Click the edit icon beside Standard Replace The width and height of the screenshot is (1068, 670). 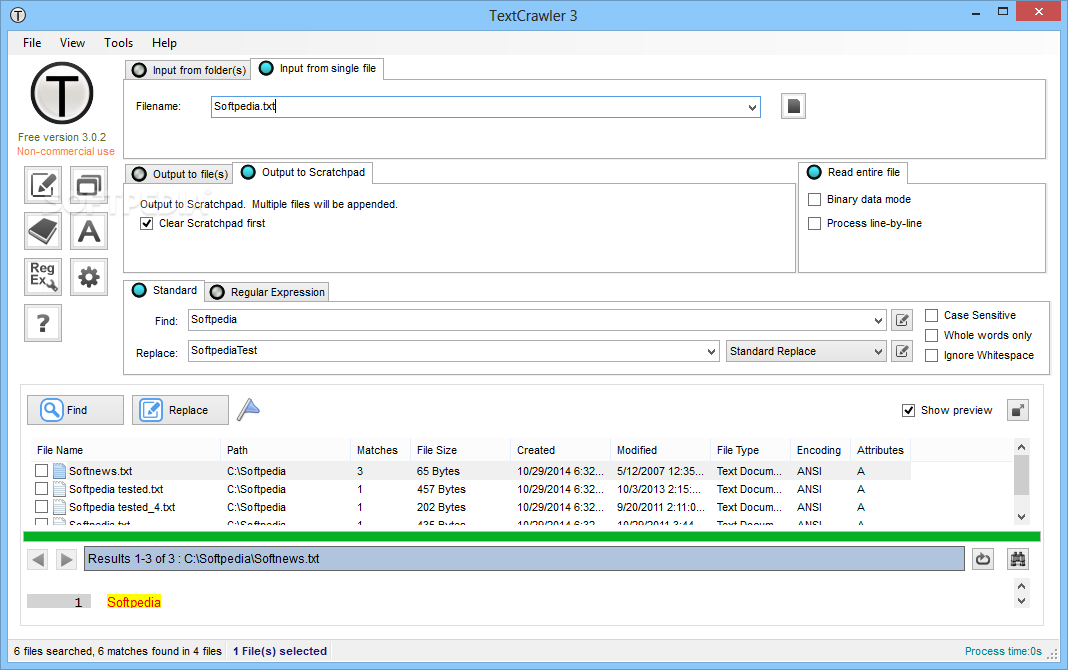point(902,351)
